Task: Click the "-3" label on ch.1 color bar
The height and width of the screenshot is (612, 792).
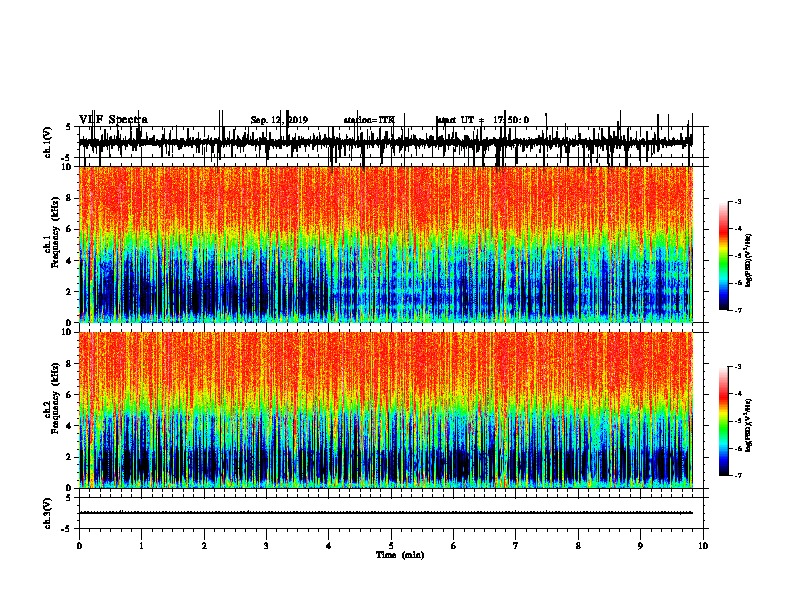Action: click(737, 201)
